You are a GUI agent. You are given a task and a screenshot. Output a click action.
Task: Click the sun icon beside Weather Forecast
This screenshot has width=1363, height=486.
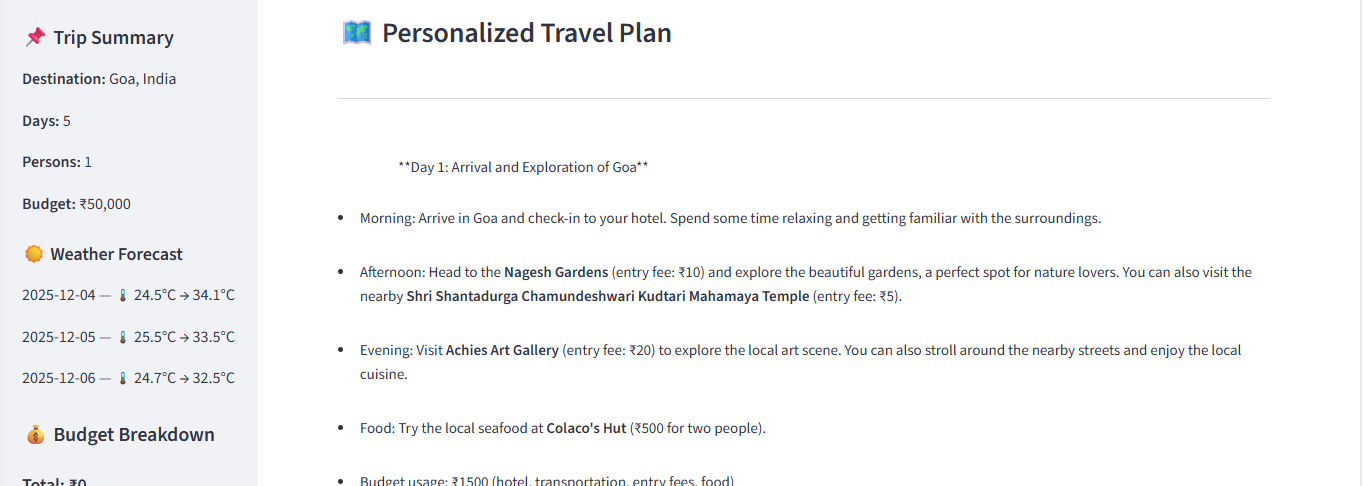tap(34, 254)
